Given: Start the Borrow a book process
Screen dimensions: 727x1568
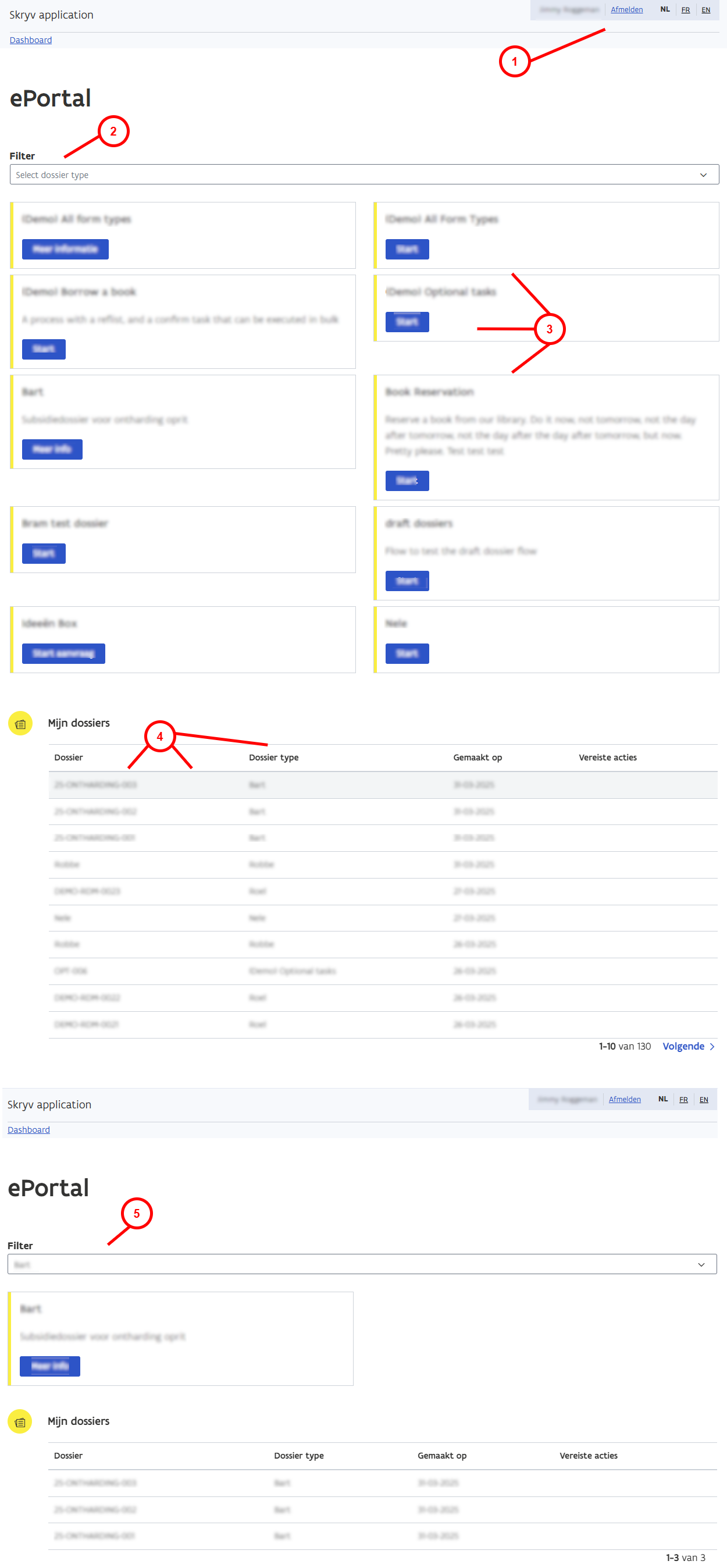Looking at the screenshot, I should point(43,350).
